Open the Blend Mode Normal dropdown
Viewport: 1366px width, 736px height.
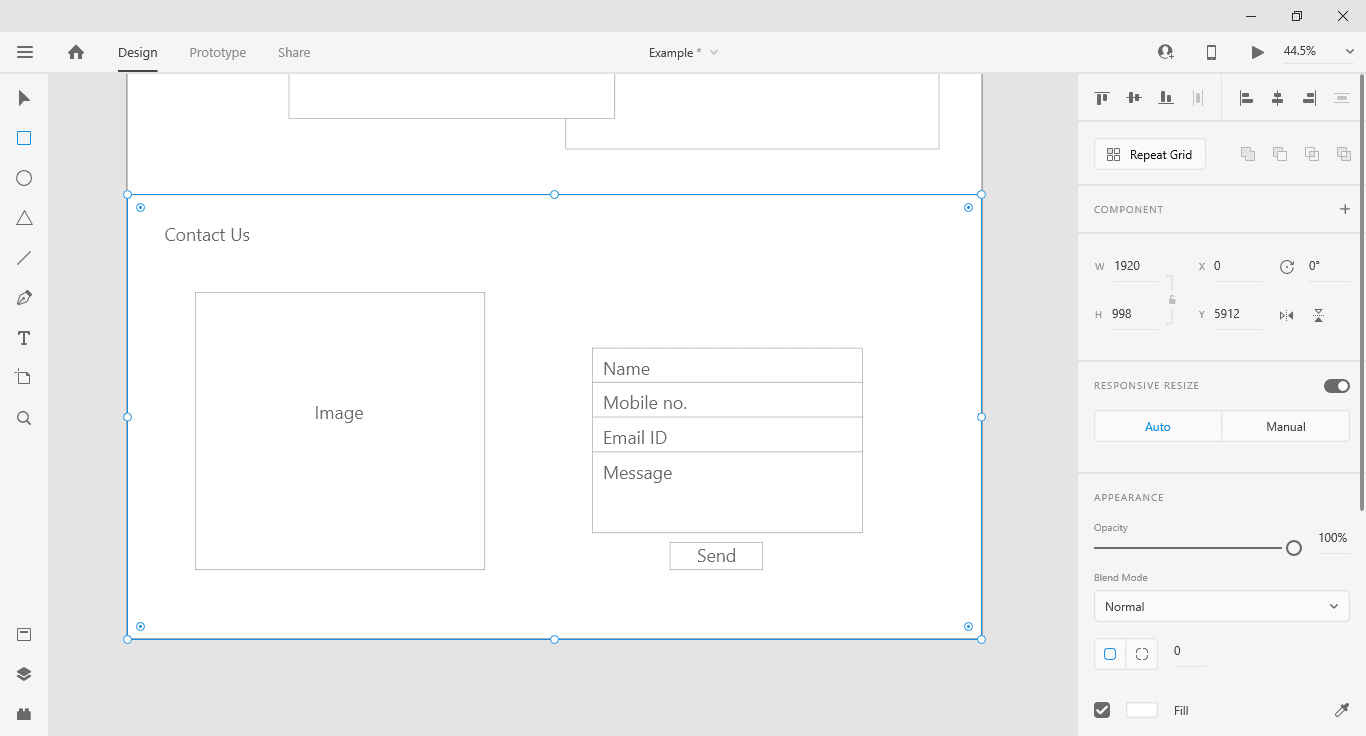point(1222,606)
